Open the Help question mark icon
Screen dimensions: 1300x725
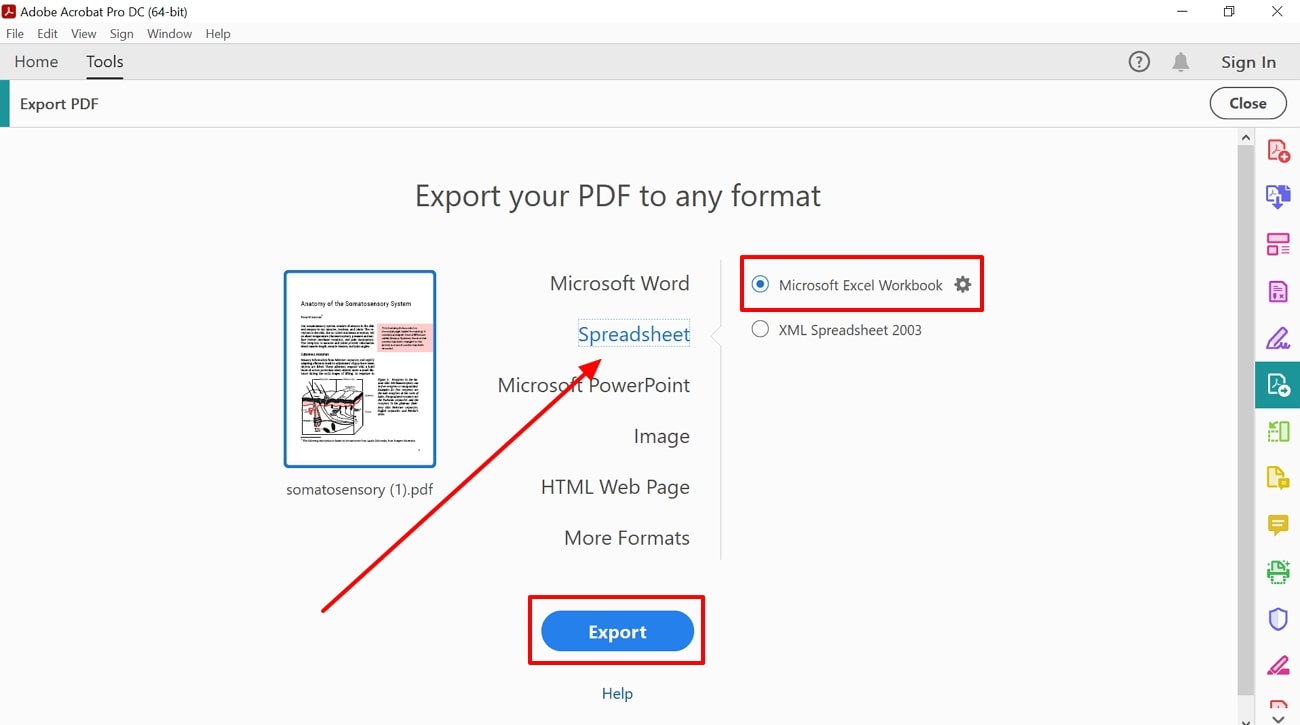tap(1139, 62)
